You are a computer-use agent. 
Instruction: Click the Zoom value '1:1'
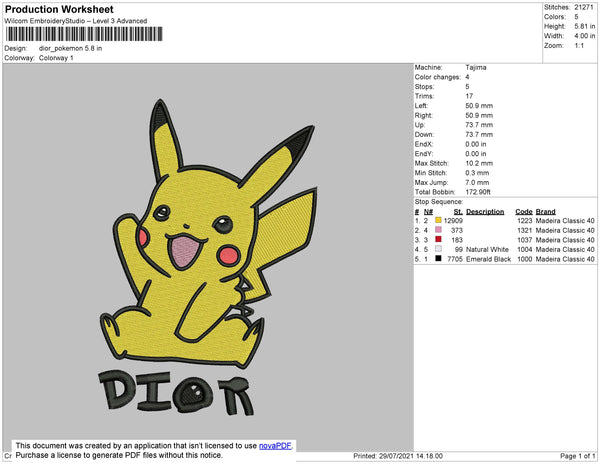click(579, 46)
